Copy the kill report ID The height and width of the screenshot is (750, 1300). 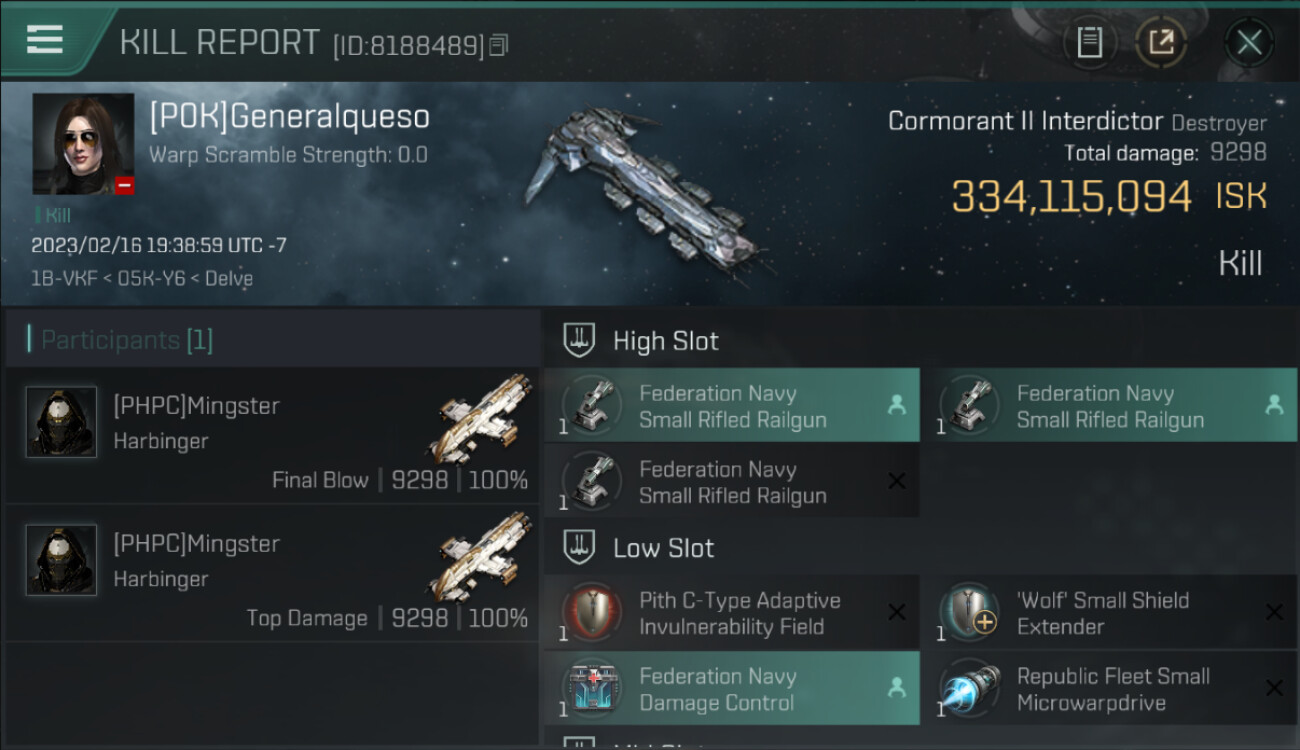pos(499,45)
